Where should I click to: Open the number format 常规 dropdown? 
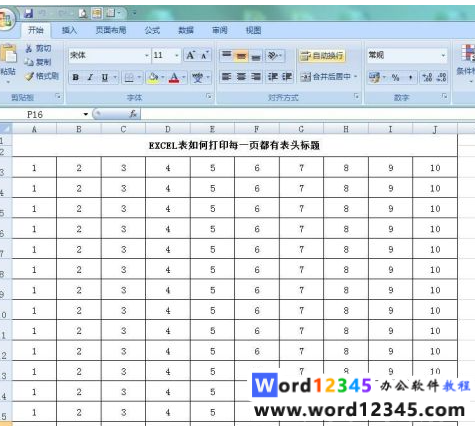pyautogui.click(x=443, y=55)
